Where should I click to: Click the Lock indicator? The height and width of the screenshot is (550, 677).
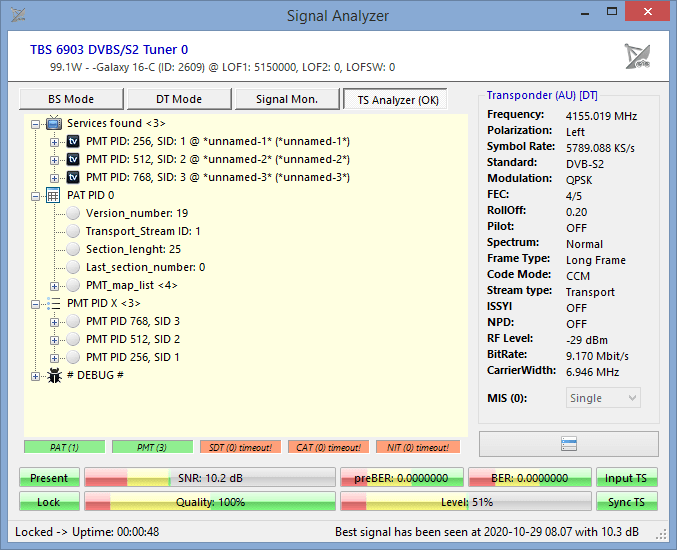pos(49,502)
